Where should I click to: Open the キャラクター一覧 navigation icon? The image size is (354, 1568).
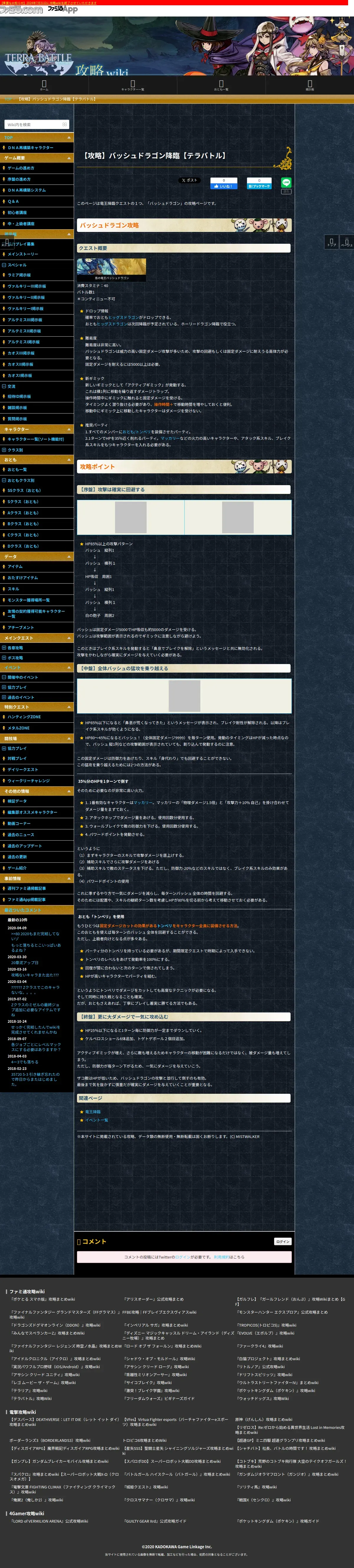(132, 85)
